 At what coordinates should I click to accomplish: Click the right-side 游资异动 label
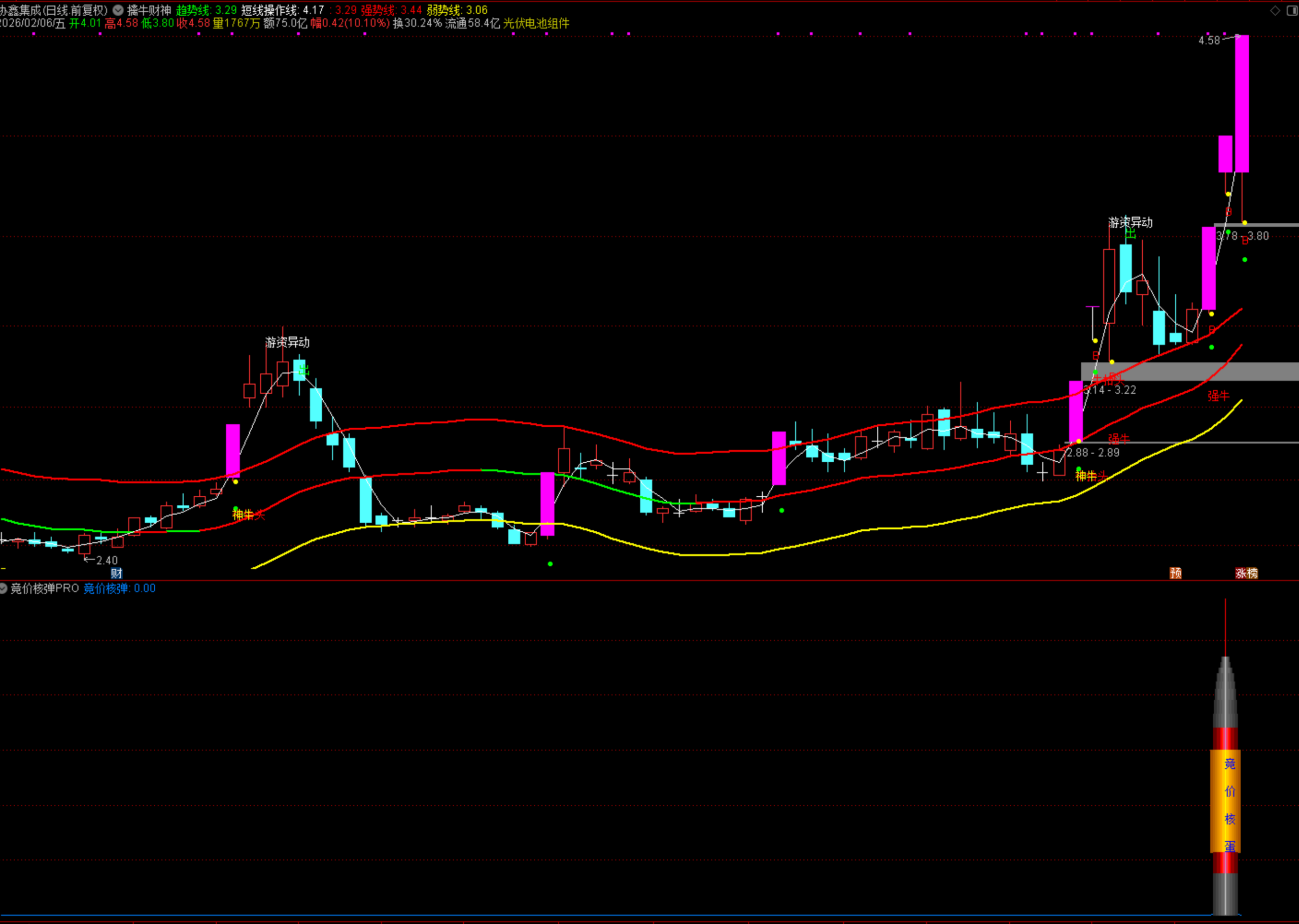[x=1130, y=222]
